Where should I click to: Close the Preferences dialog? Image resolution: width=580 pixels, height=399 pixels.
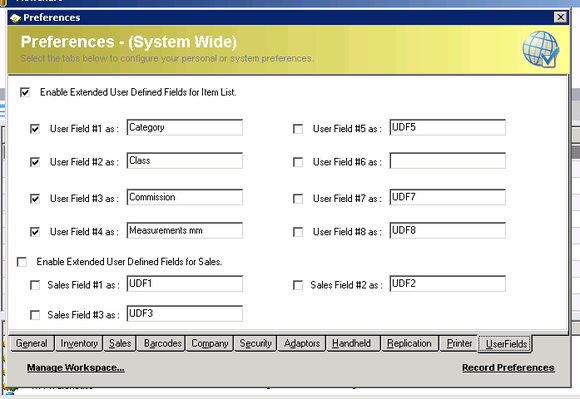[x=560, y=17]
